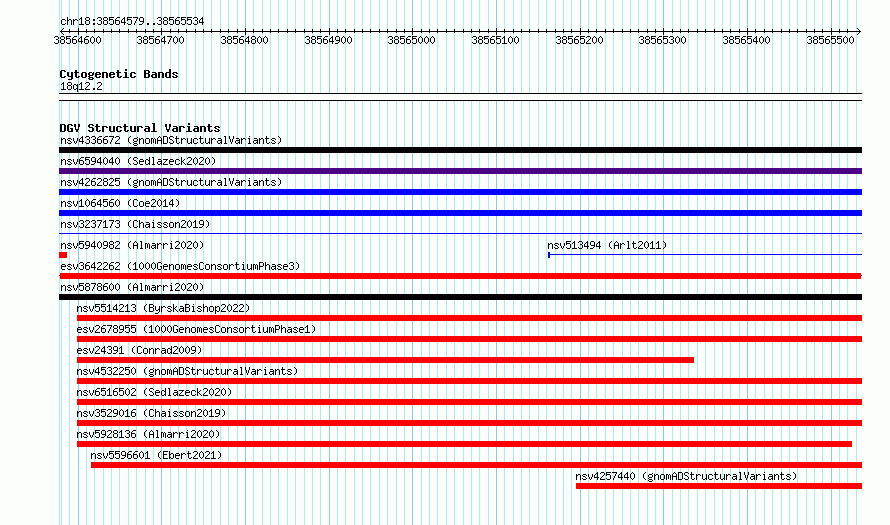This screenshot has width=890, height=525.
Task: Click the ruler's right end arrow
Action: [859, 31]
